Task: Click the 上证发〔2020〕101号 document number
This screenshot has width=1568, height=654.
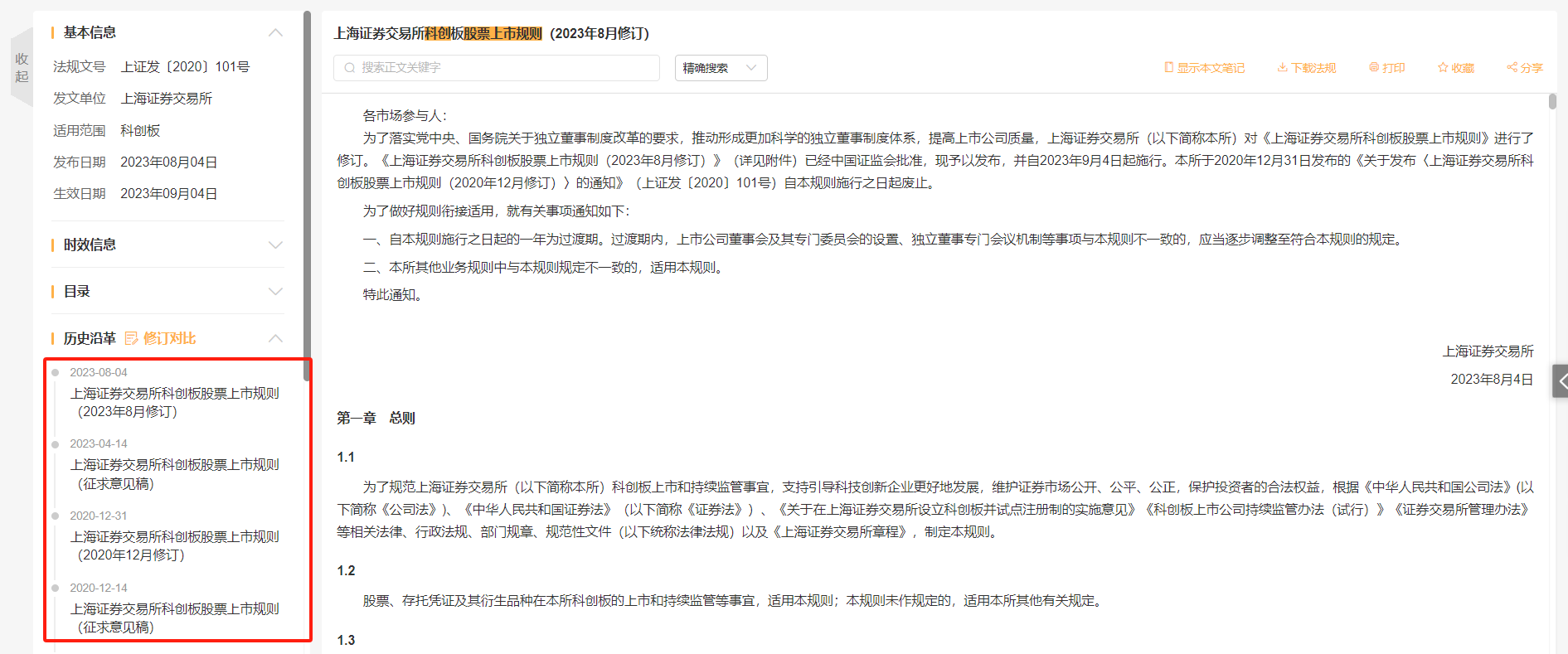Action: (185, 66)
